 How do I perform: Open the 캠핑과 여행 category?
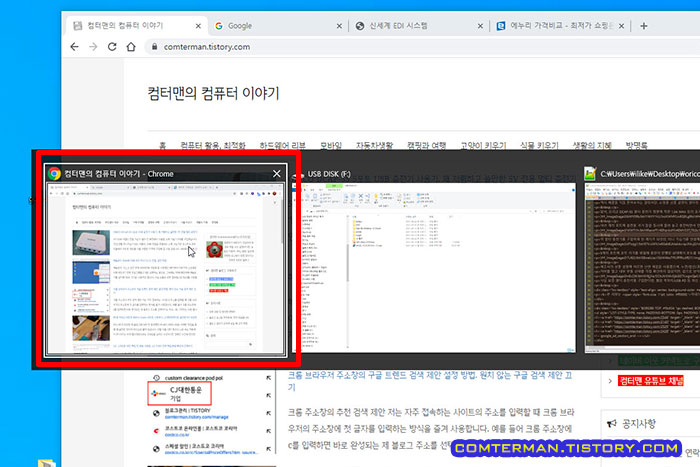tap(427, 146)
